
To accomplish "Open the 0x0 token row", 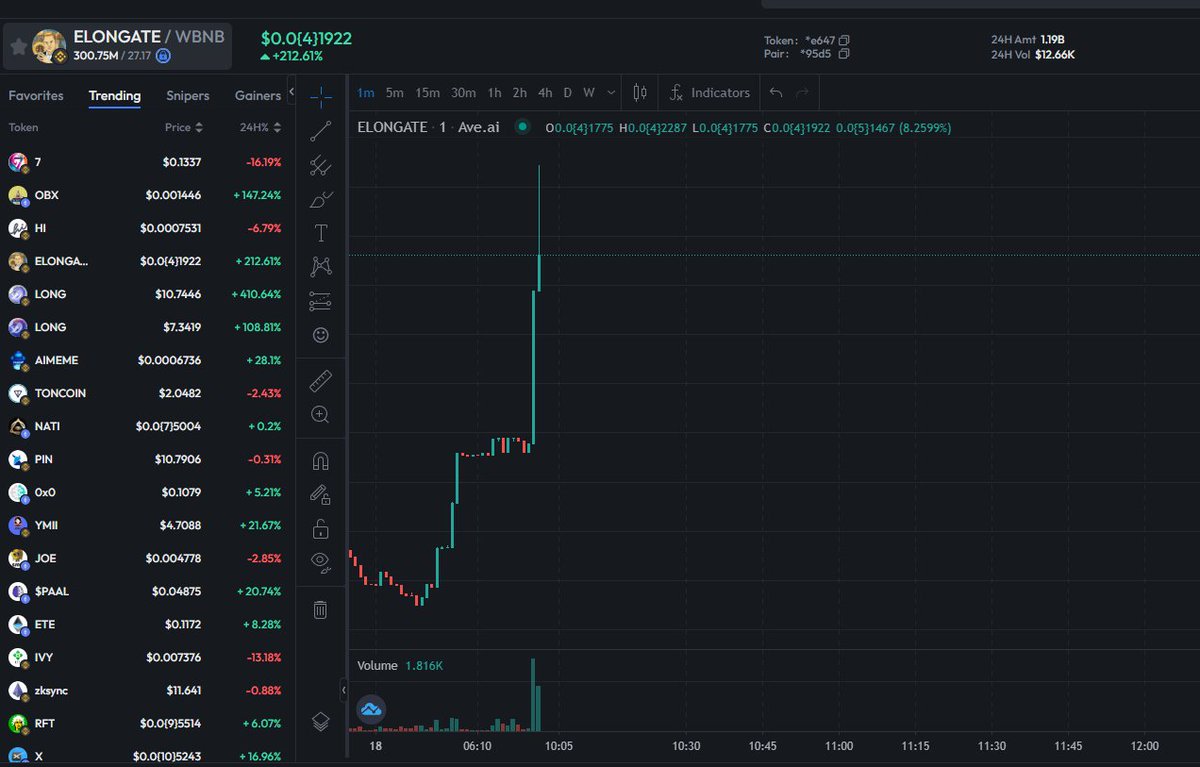I will tap(147, 492).
